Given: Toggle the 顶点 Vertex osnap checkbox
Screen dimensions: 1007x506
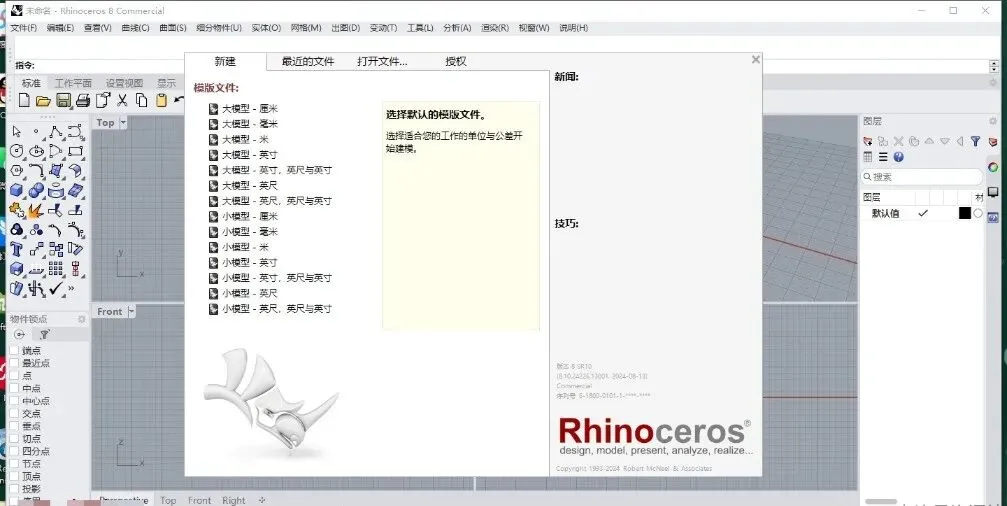Looking at the screenshot, I should click(14, 476).
